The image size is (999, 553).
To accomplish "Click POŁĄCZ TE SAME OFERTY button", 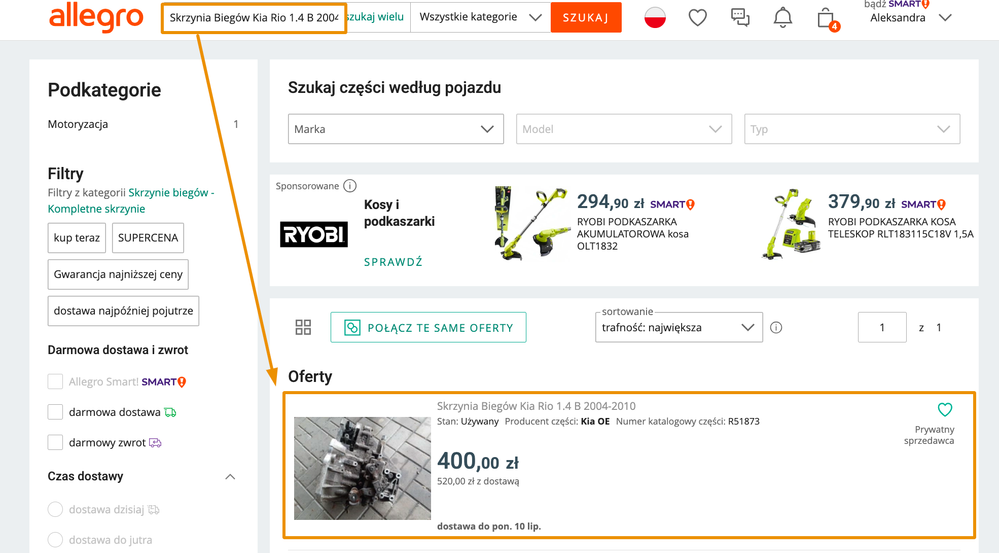I will 428,327.
